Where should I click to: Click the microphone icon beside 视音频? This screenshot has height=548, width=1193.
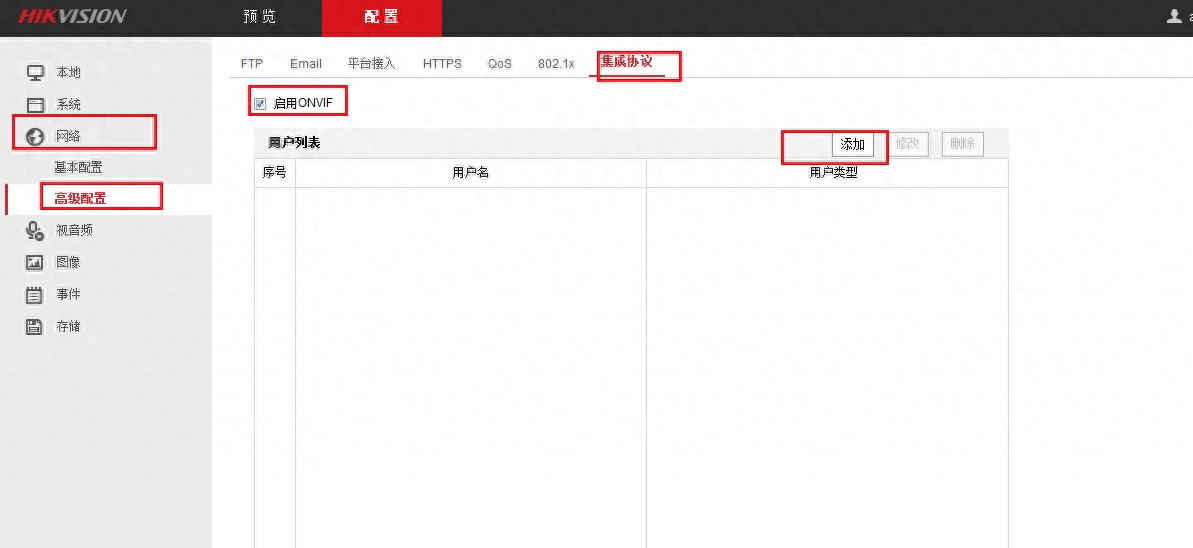coord(35,231)
